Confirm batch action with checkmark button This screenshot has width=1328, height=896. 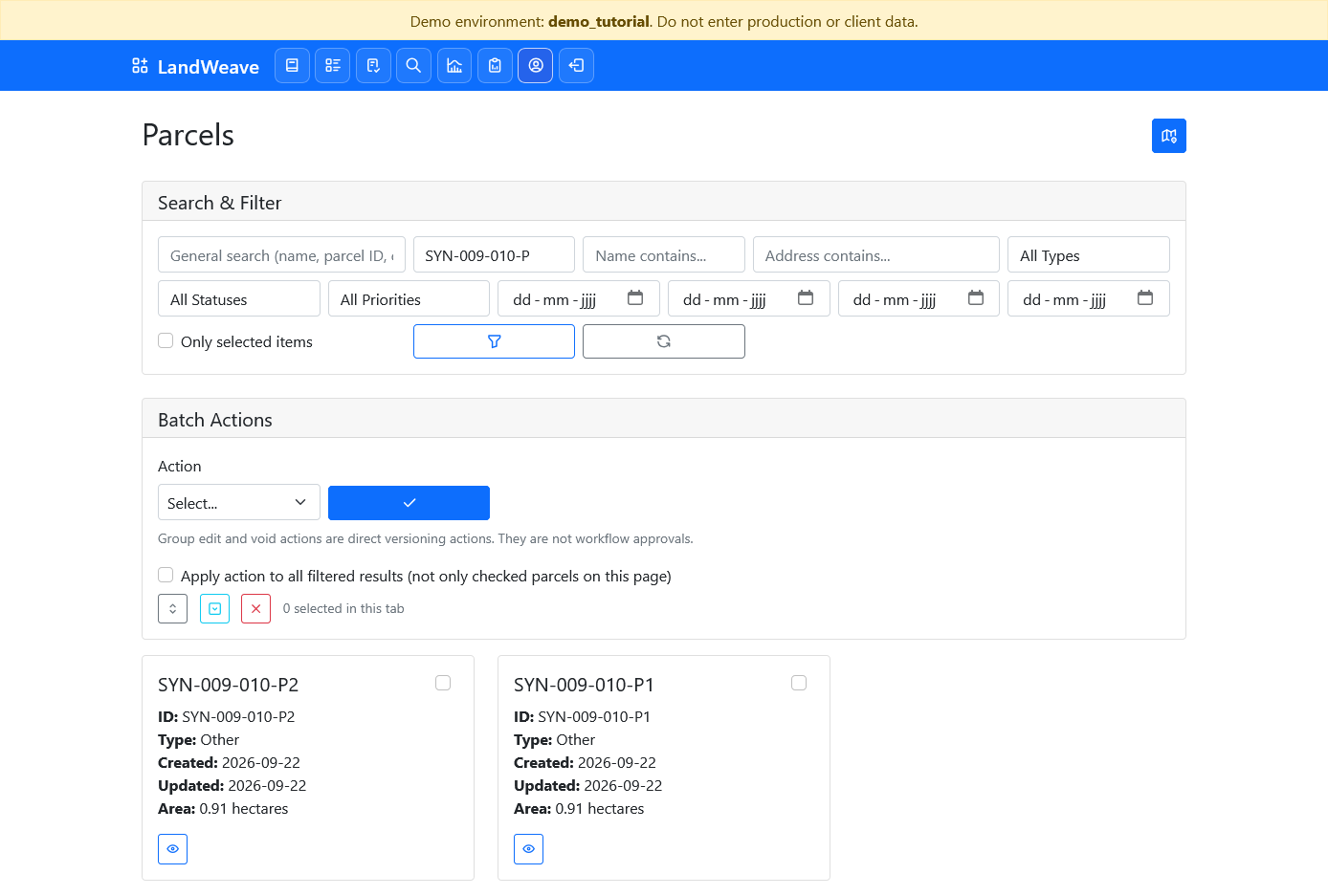point(409,503)
